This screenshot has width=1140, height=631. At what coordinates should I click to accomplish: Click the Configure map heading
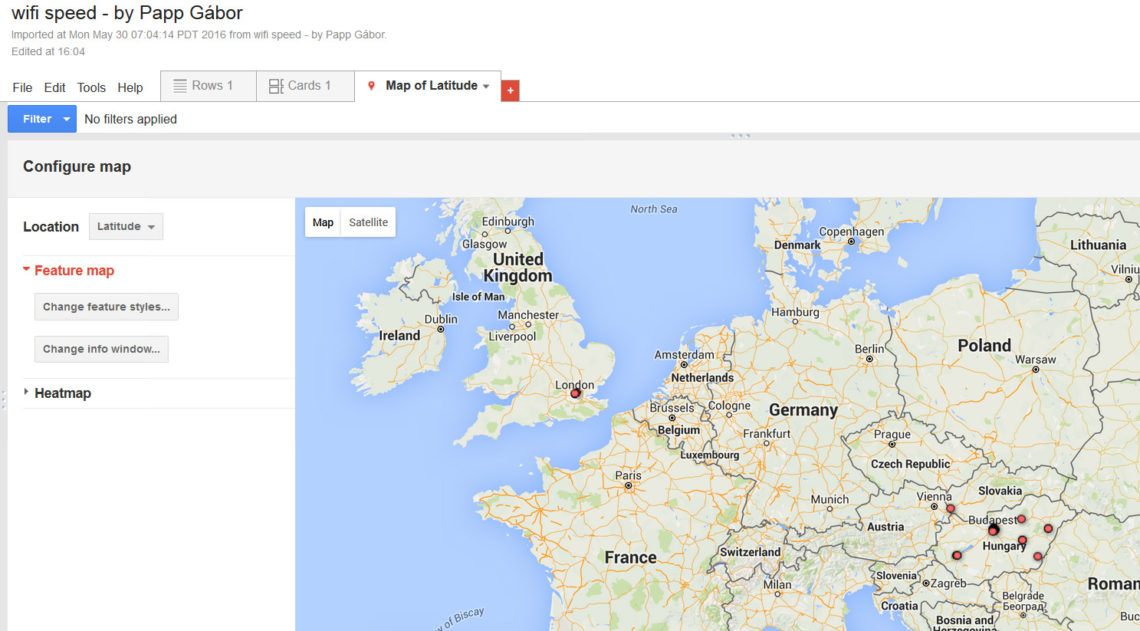(x=77, y=166)
